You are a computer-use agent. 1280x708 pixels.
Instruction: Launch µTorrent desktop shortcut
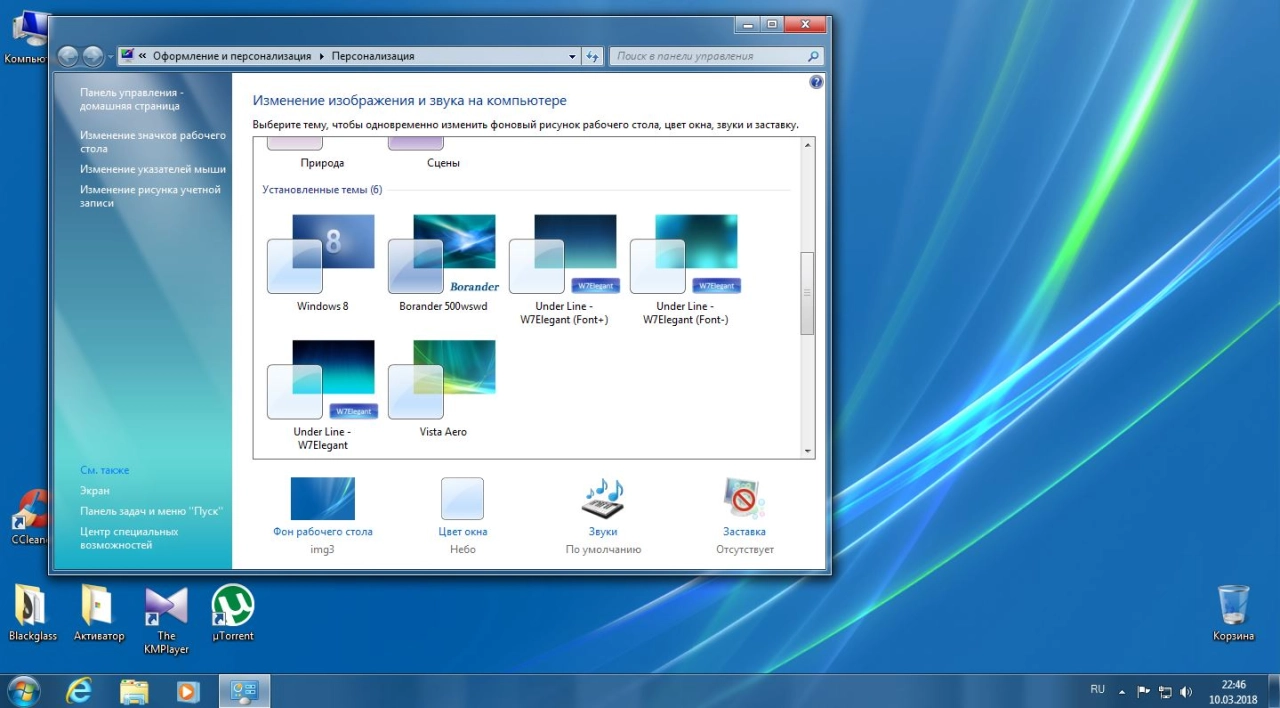click(x=233, y=613)
